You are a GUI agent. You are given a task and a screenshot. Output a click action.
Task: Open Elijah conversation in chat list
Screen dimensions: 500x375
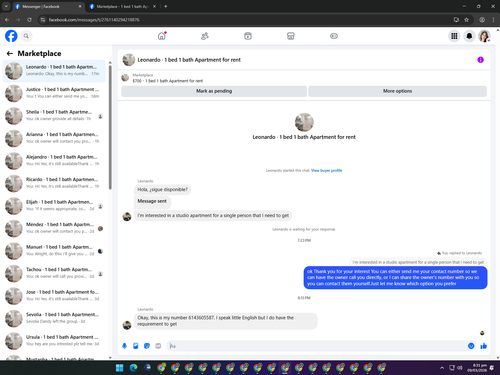pyautogui.click(x=54, y=206)
